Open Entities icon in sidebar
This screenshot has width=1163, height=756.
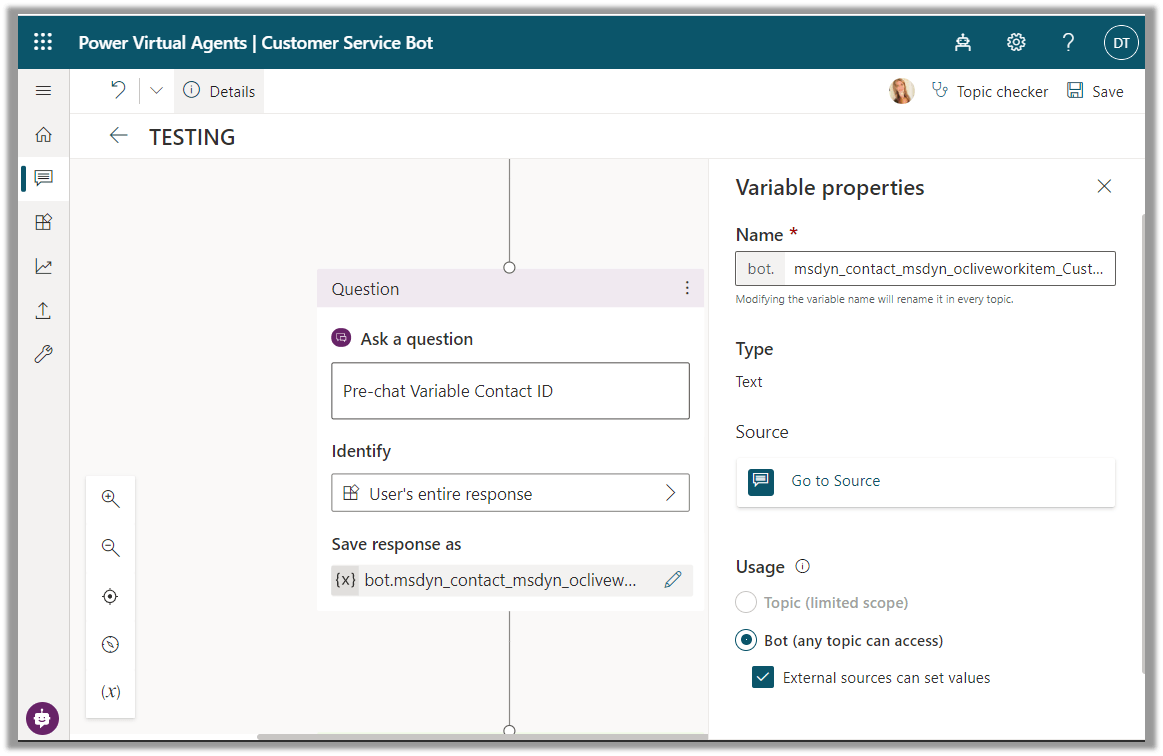pos(44,222)
